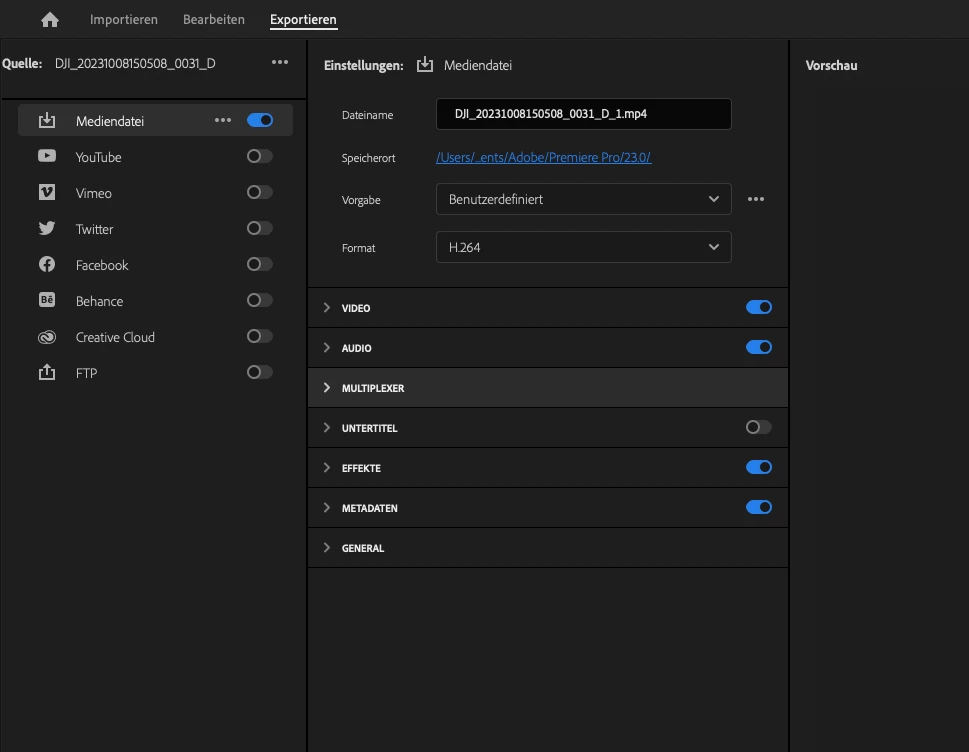The width and height of the screenshot is (969, 752).
Task: Open the Mediendatei row three-dot options
Action: coord(223,120)
